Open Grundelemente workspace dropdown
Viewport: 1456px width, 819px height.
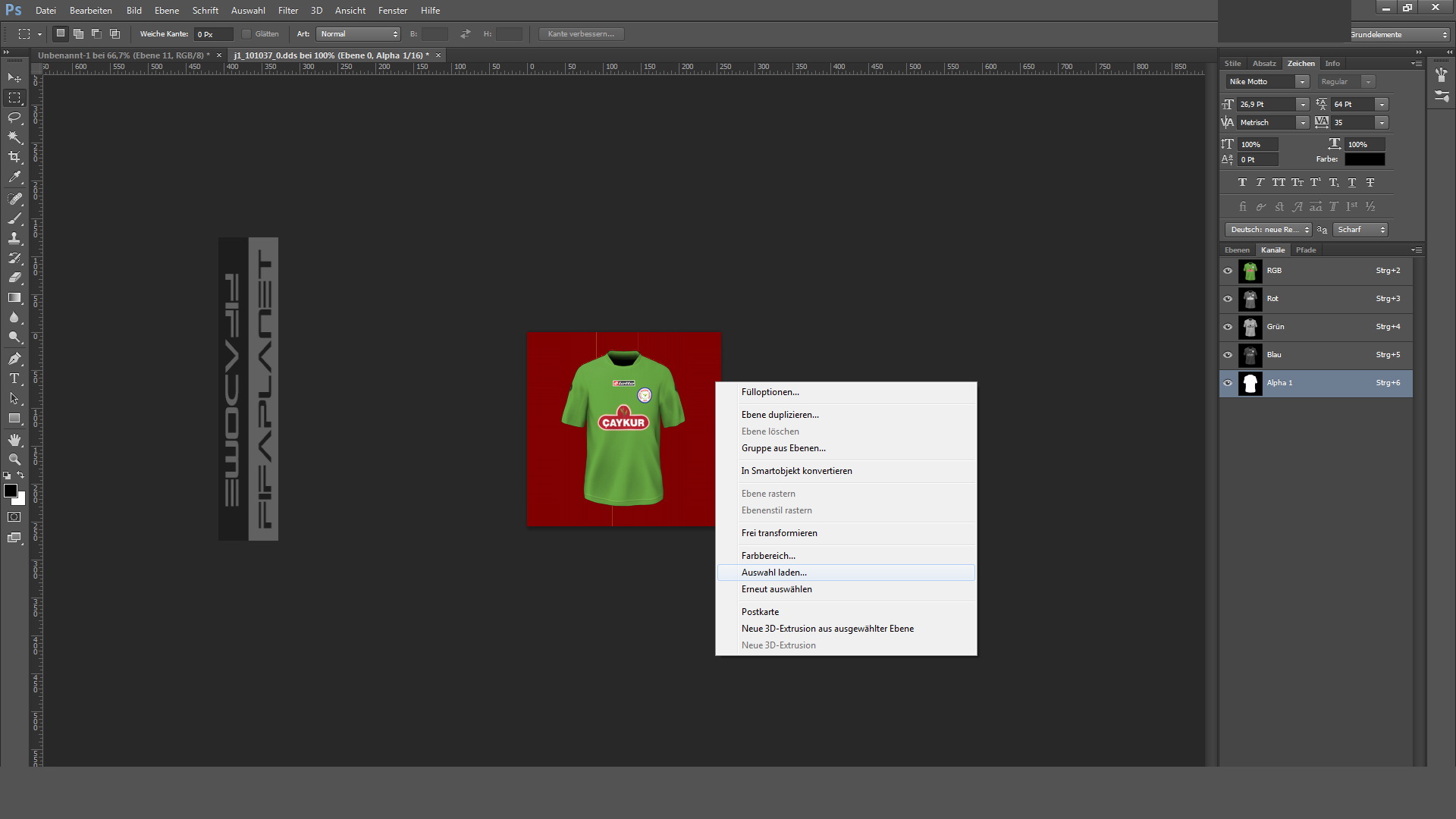(1399, 35)
